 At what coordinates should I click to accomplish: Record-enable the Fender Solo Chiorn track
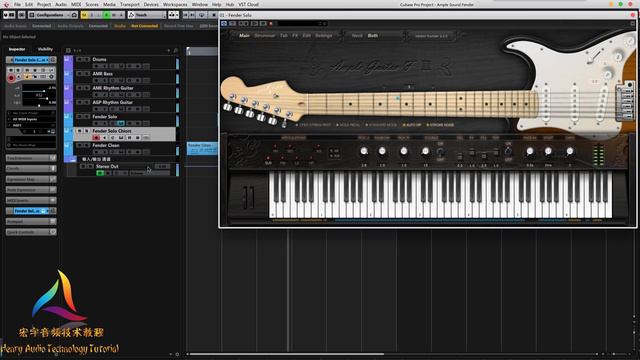pyautogui.click(x=96, y=138)
